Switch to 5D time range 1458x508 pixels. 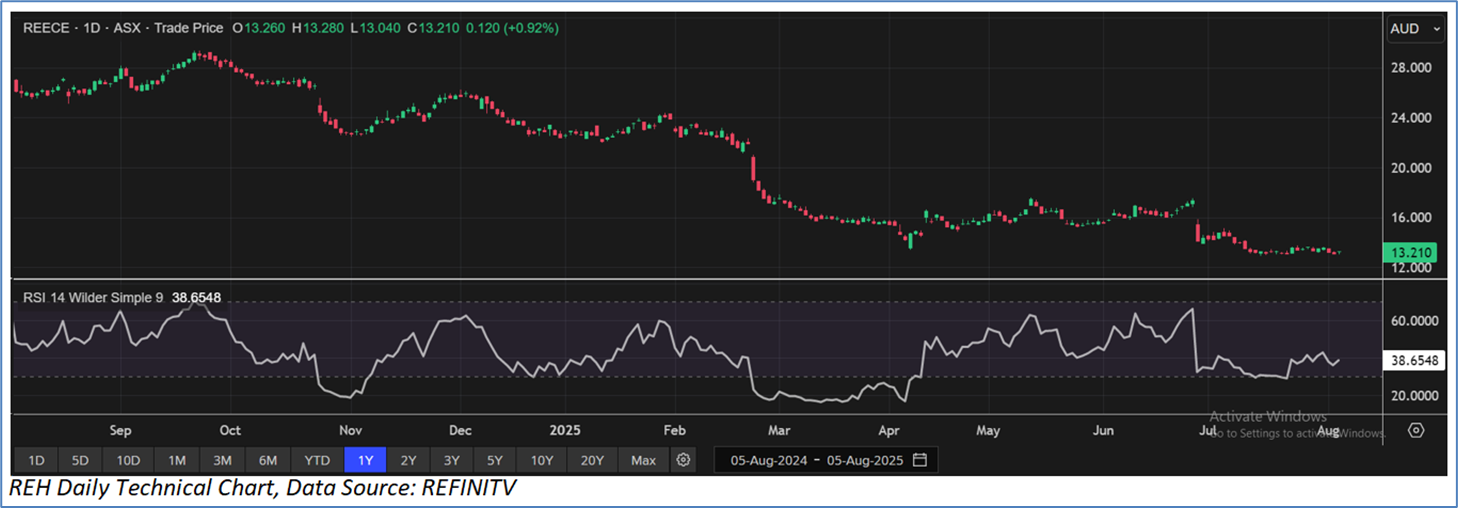coord(81,460)
